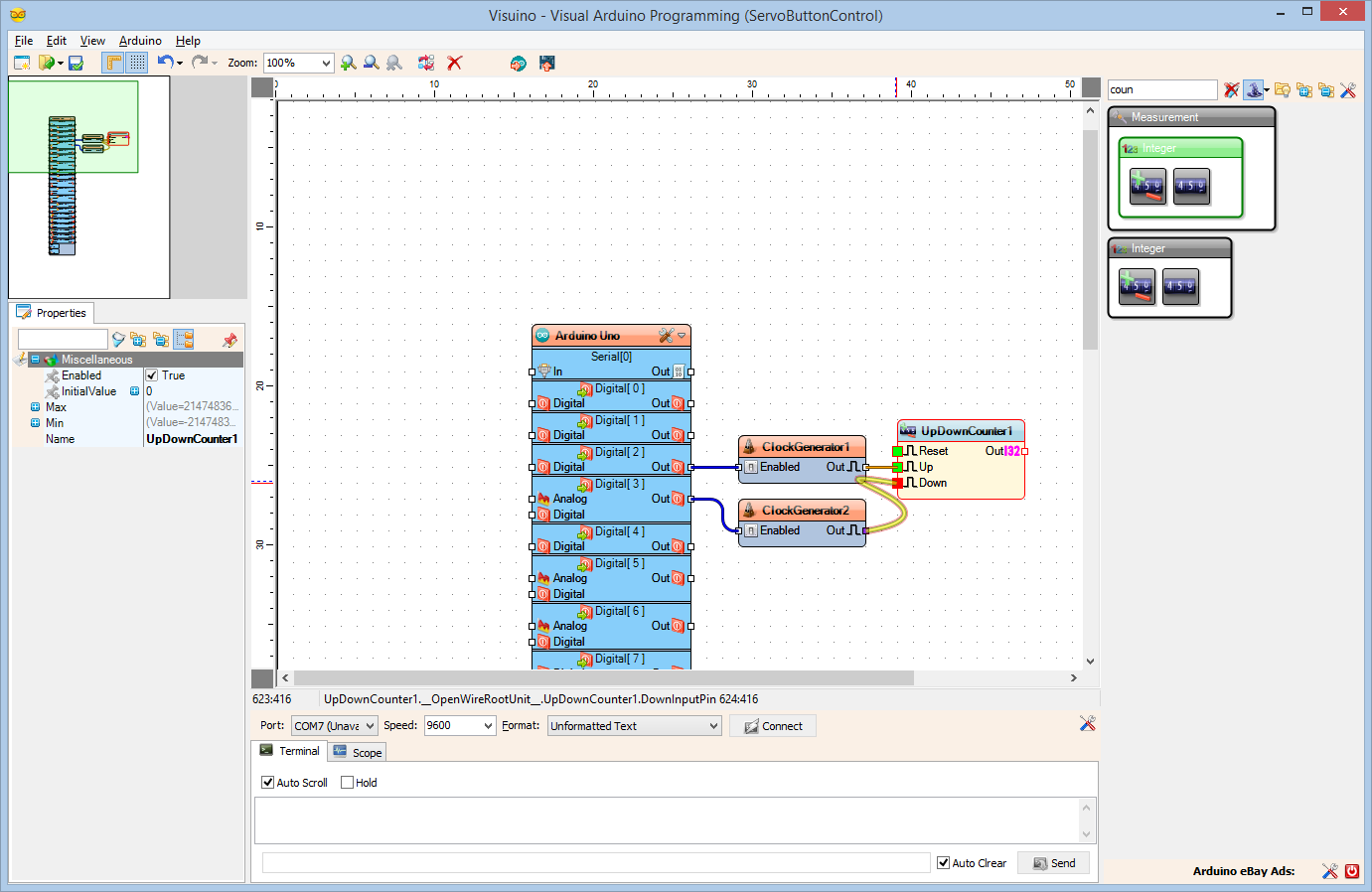Enable the Hold checkbox in the Terminal

click(x=347, y=782)
